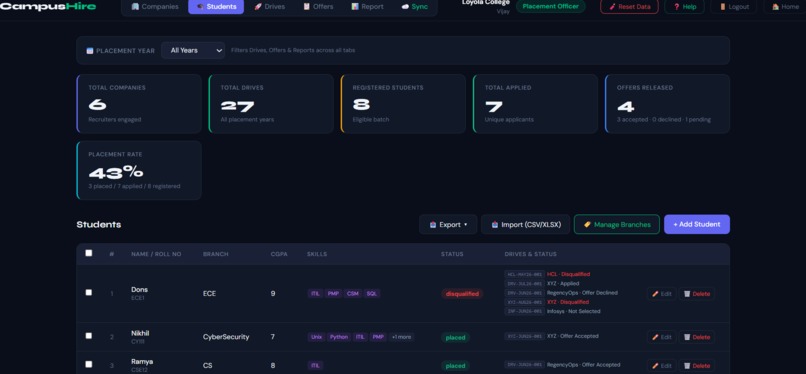Click the pencil icon in Ramya's row
The image size is (806, 374).
pyautogui.click(x=655, y=366)
